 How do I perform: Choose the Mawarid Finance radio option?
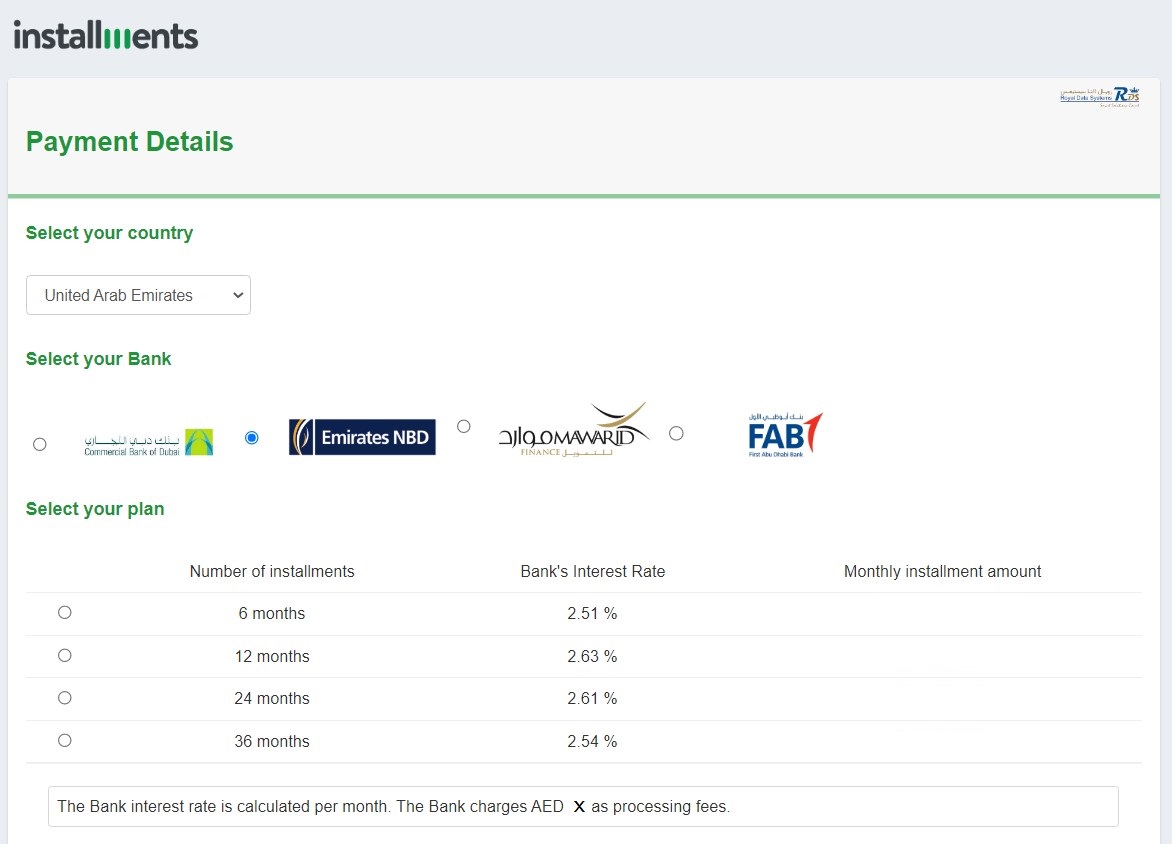pyautogui.click(x=464, y=427)
